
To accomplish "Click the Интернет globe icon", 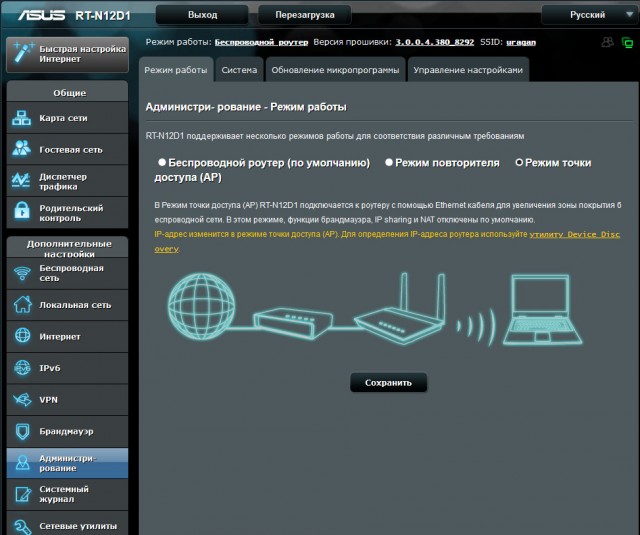I will (x=22, y=335).
